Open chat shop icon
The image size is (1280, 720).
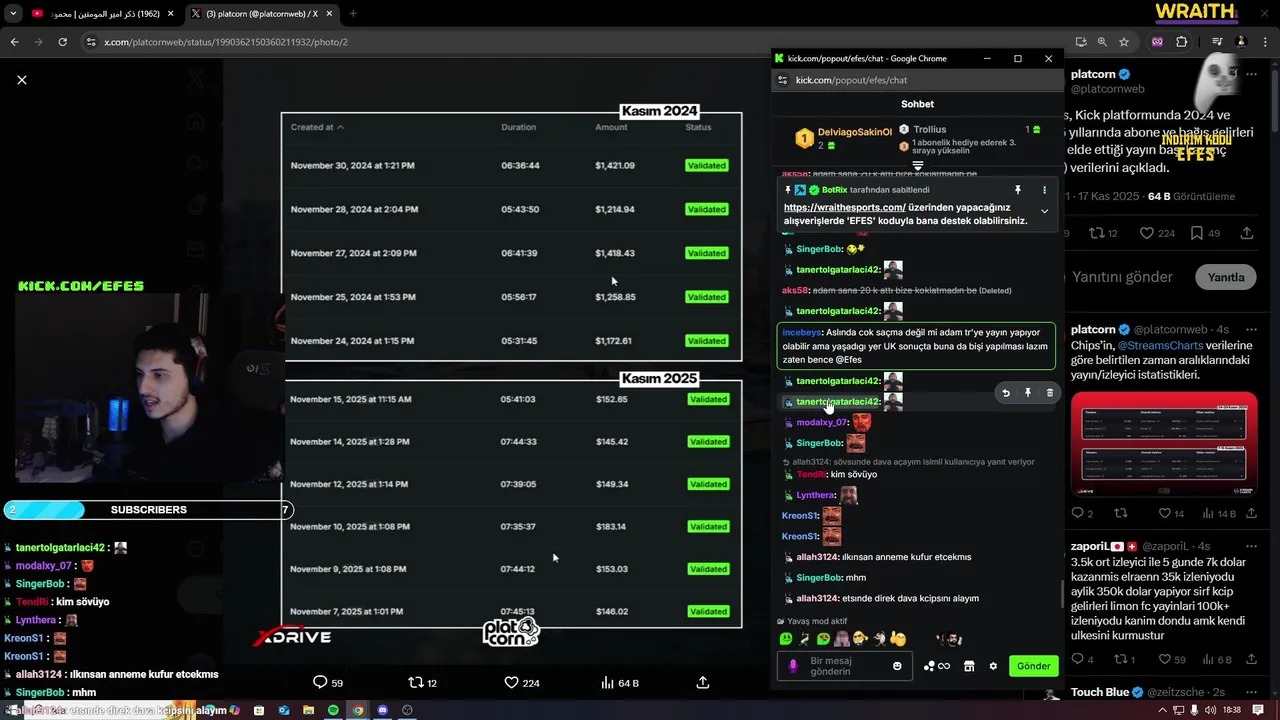click(x=969, y=666)
